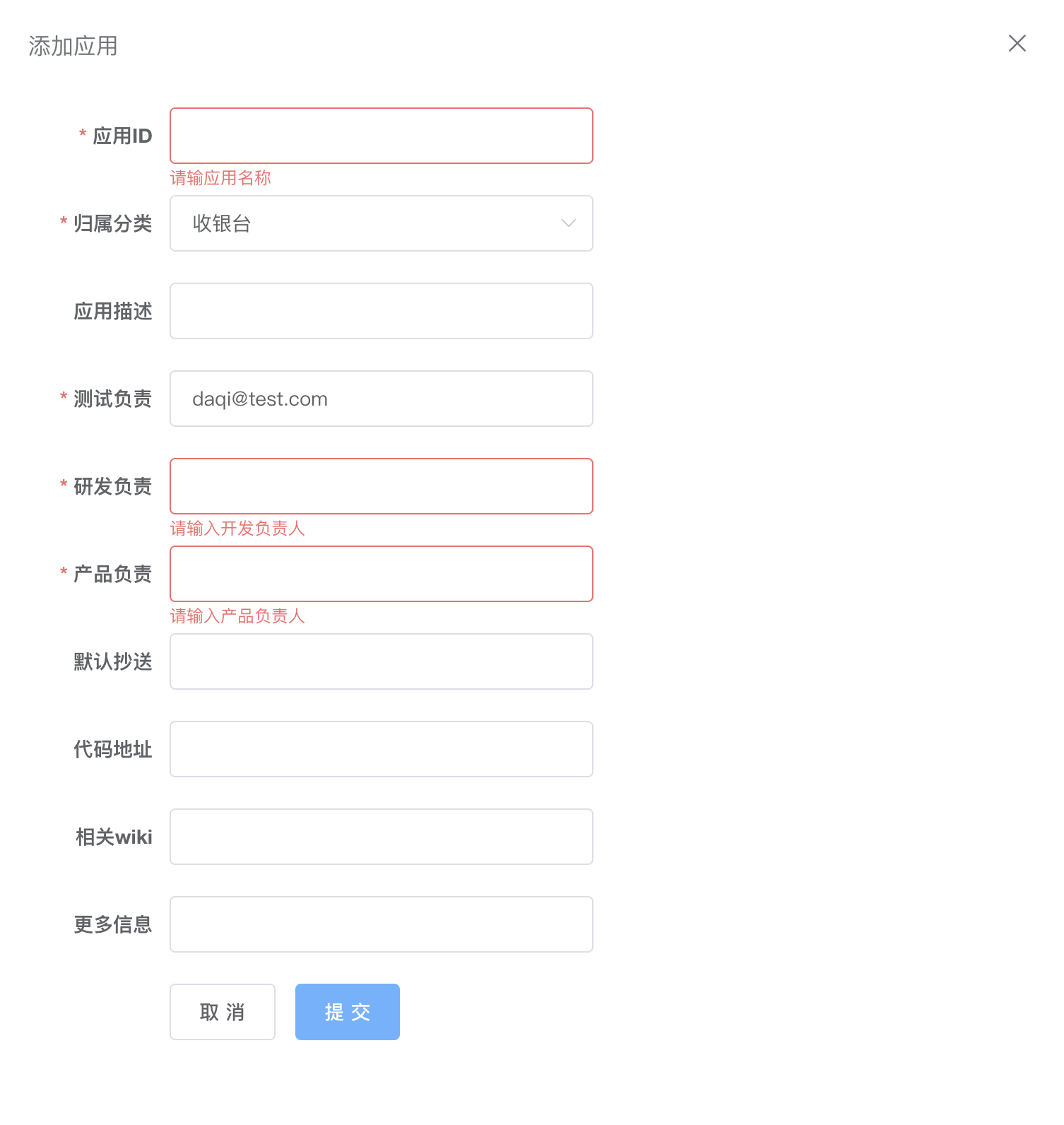
Task: Click the error text 请输入开发负责人
Action: (237, 529)
